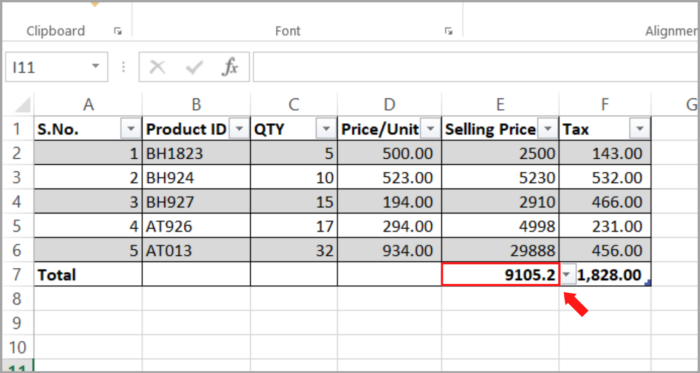The height and width of the screenshot is (373, 700).
Task: Select column E header
Action: 500,104
